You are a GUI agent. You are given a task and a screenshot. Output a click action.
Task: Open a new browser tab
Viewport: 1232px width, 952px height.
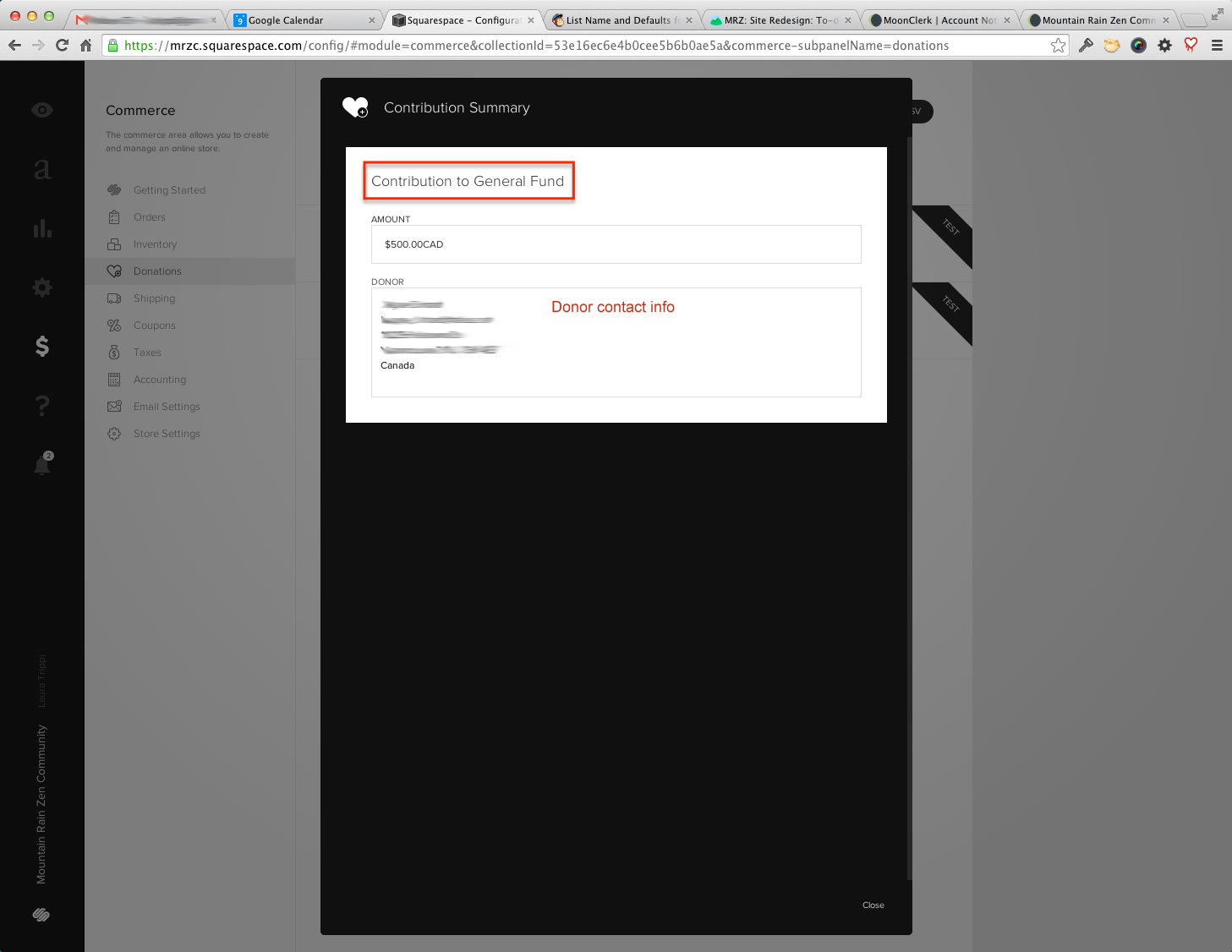tap(1194, 20)
